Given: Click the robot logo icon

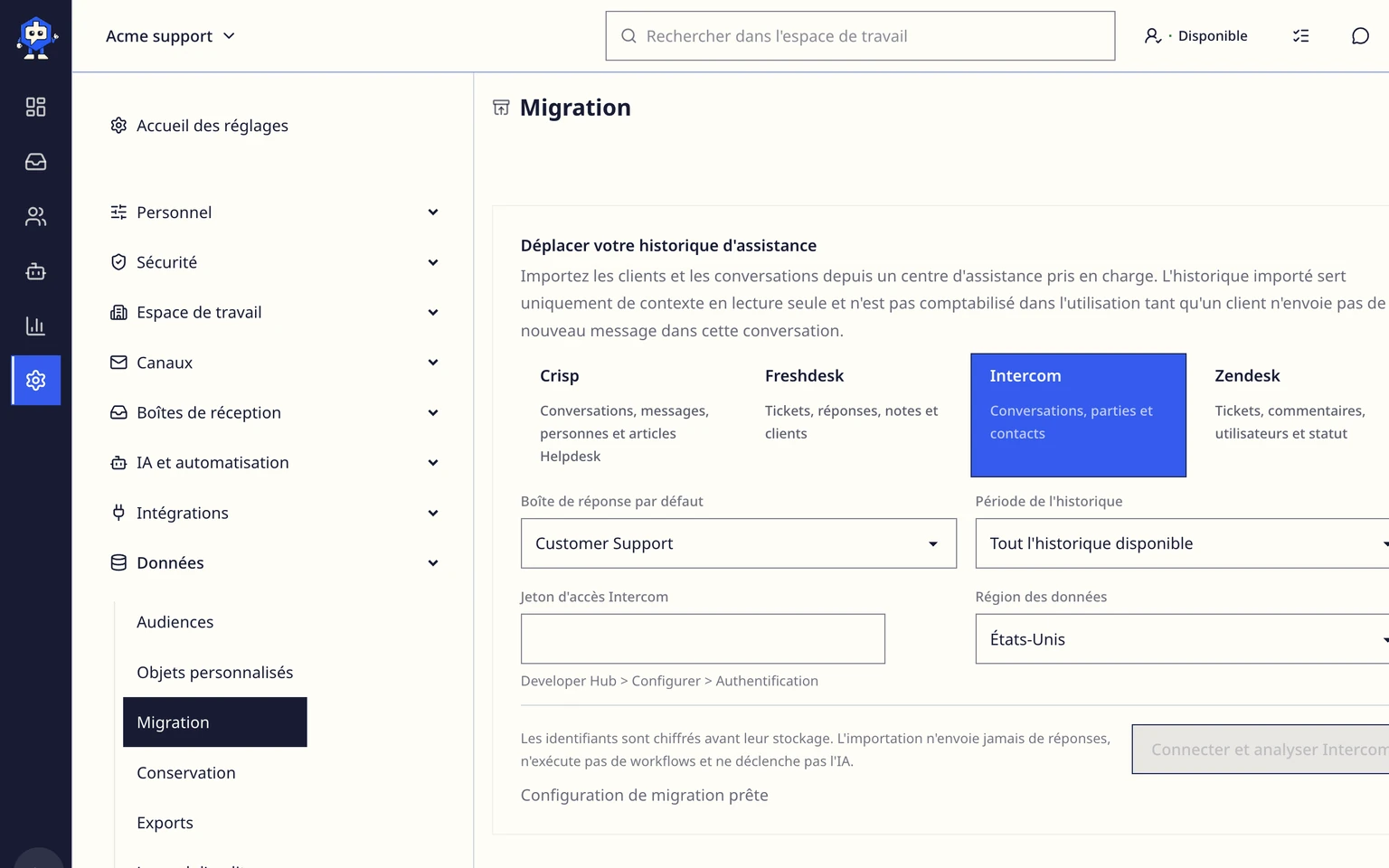Looking at the screenshot, I should [x=36, y=37].
